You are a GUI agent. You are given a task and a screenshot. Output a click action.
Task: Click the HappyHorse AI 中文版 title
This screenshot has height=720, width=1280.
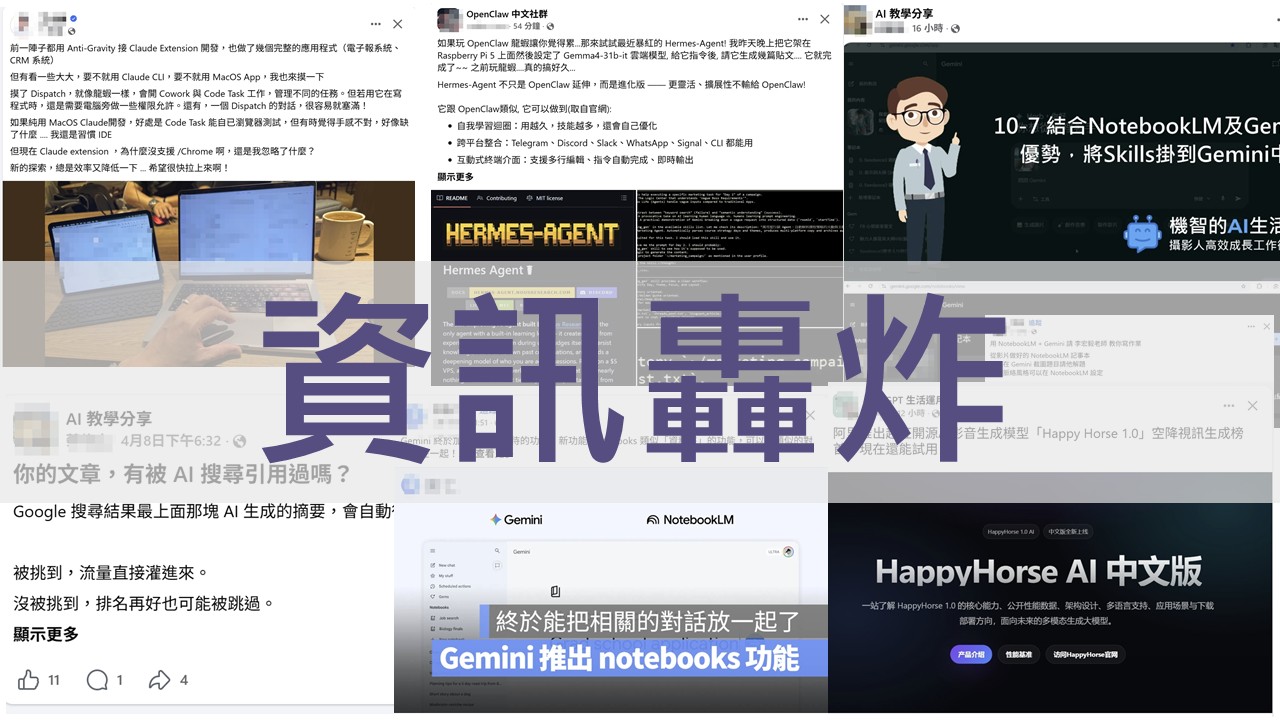coord(1038,572)
